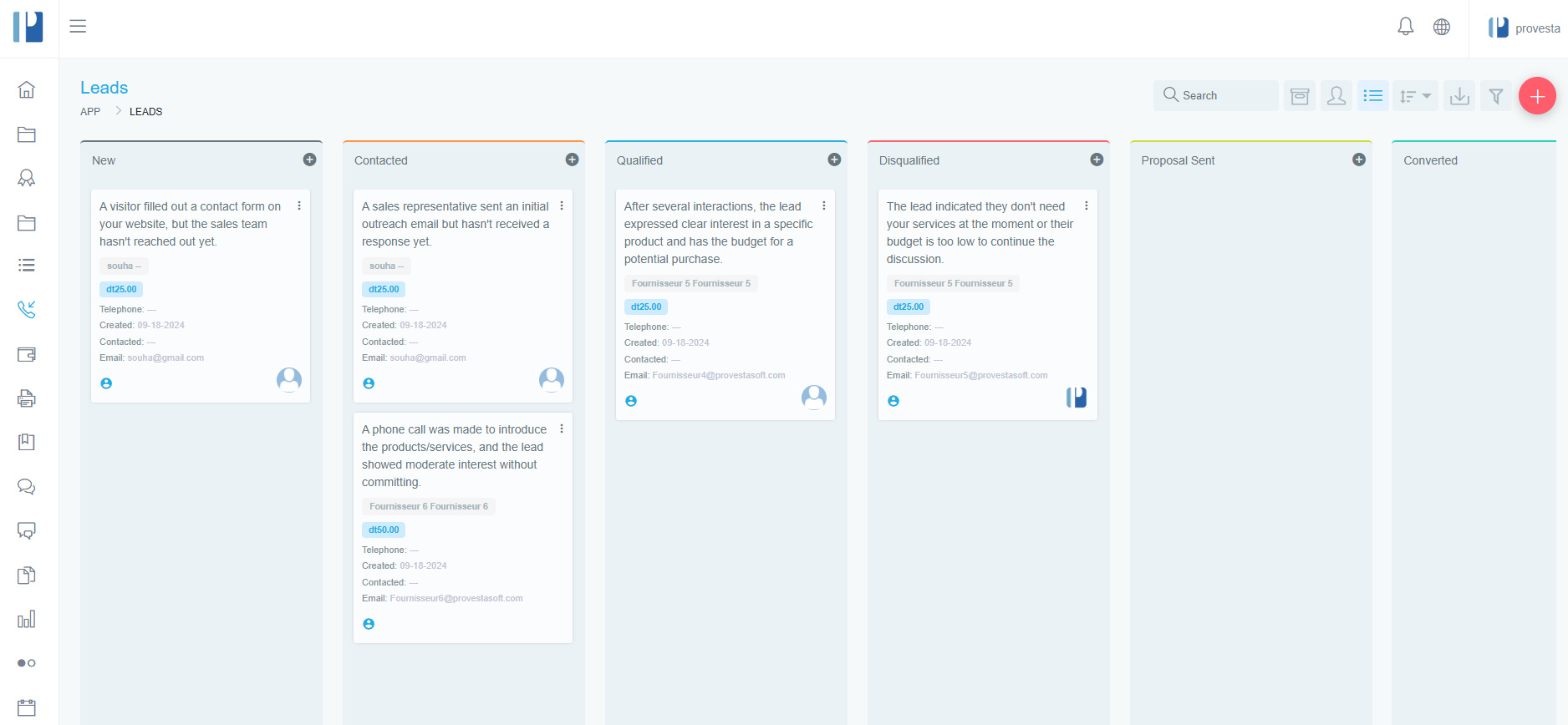Click APP in the breadcrumb
The image size is (1568, 725).
click(90, 112)
